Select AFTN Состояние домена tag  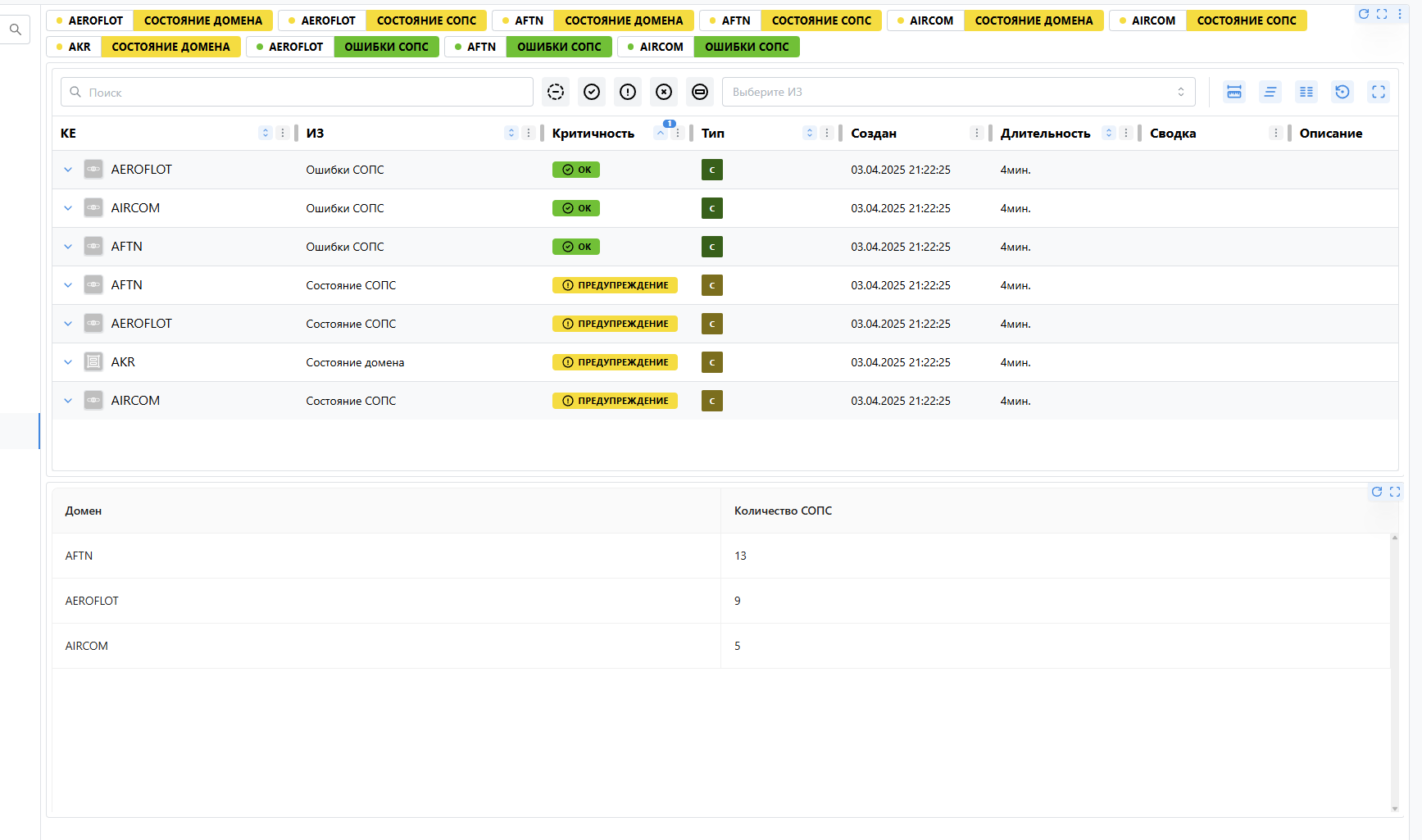tap(593, 20)
